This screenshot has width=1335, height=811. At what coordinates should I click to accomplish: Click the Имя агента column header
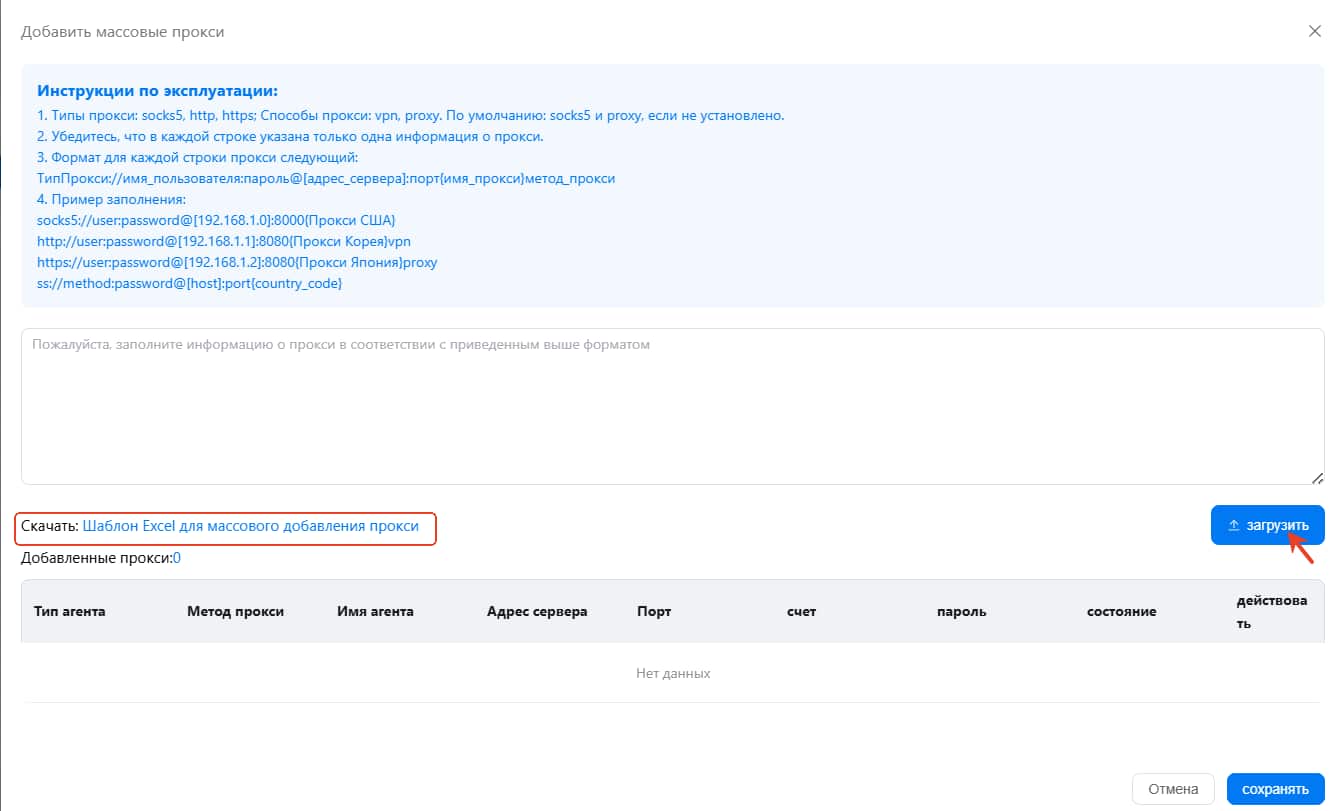pyautogui.click(x=375, y=611)
